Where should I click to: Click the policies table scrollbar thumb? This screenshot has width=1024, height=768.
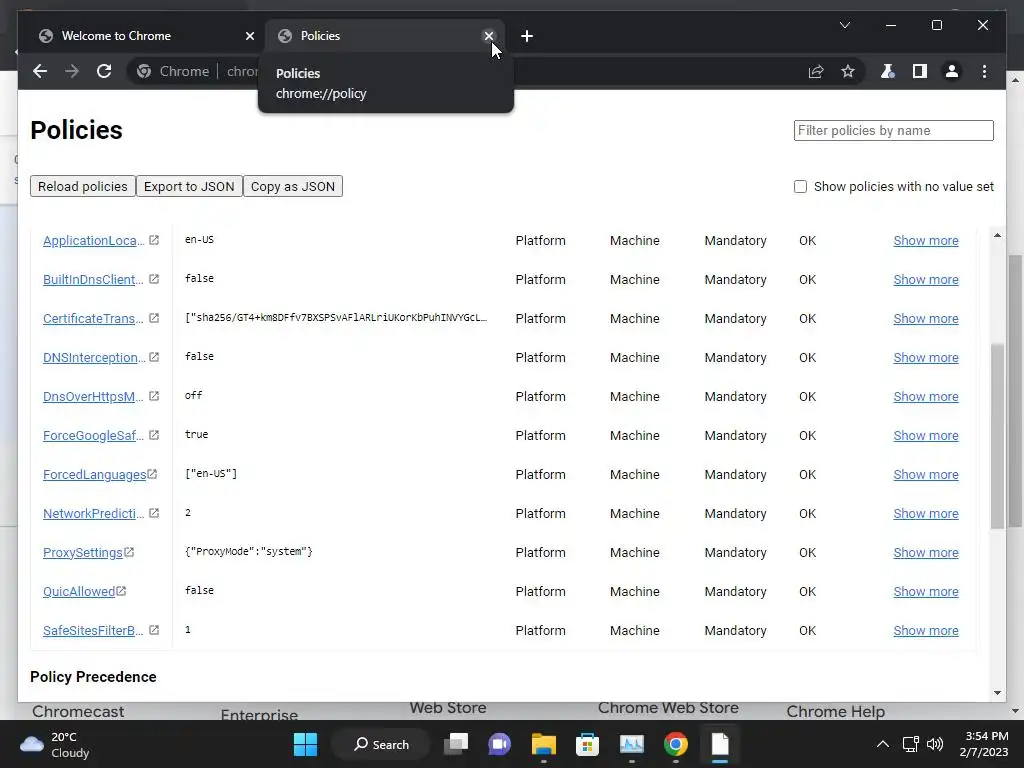(x=997, y=436)
